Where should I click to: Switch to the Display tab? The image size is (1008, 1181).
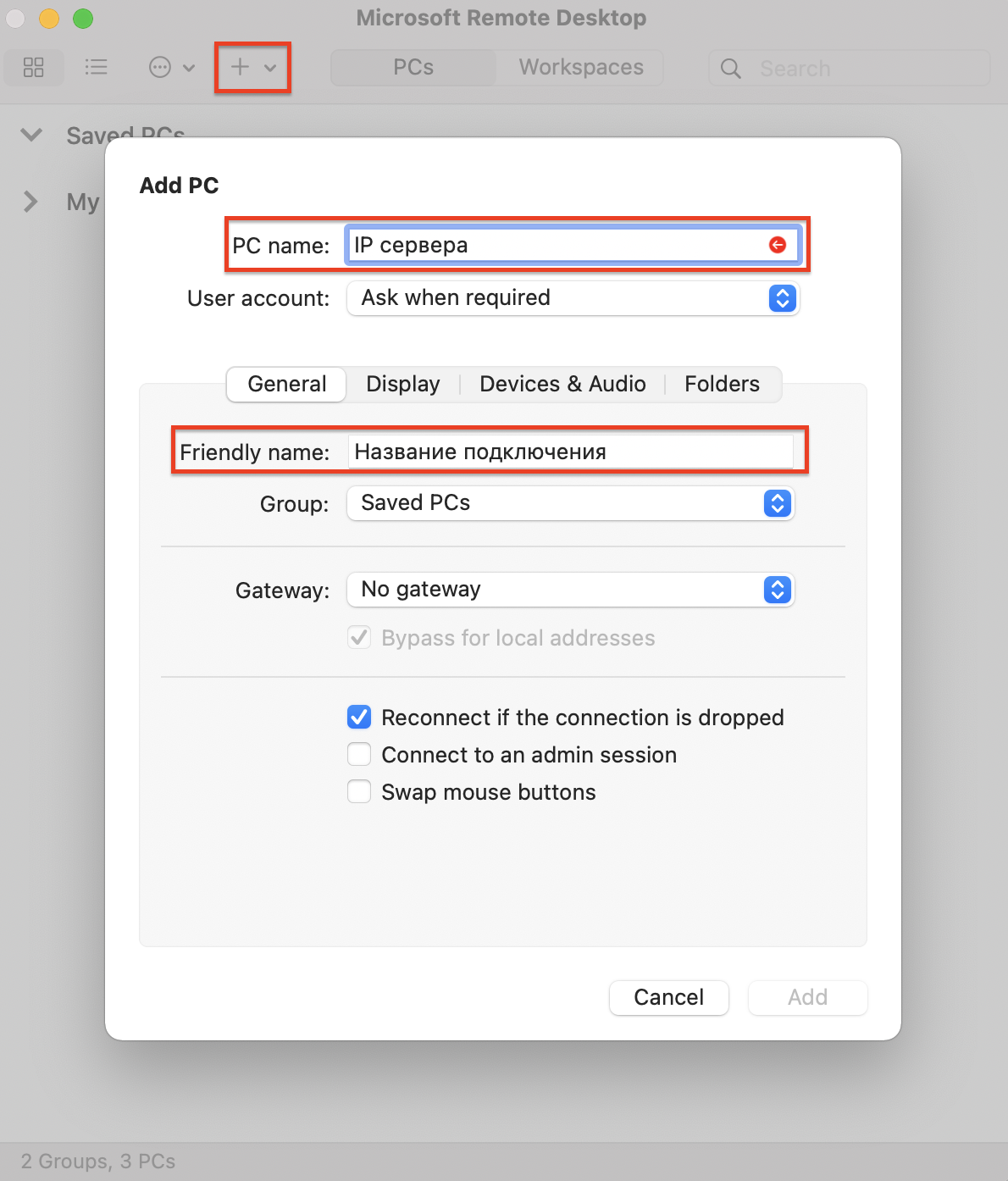coord(403,384)
